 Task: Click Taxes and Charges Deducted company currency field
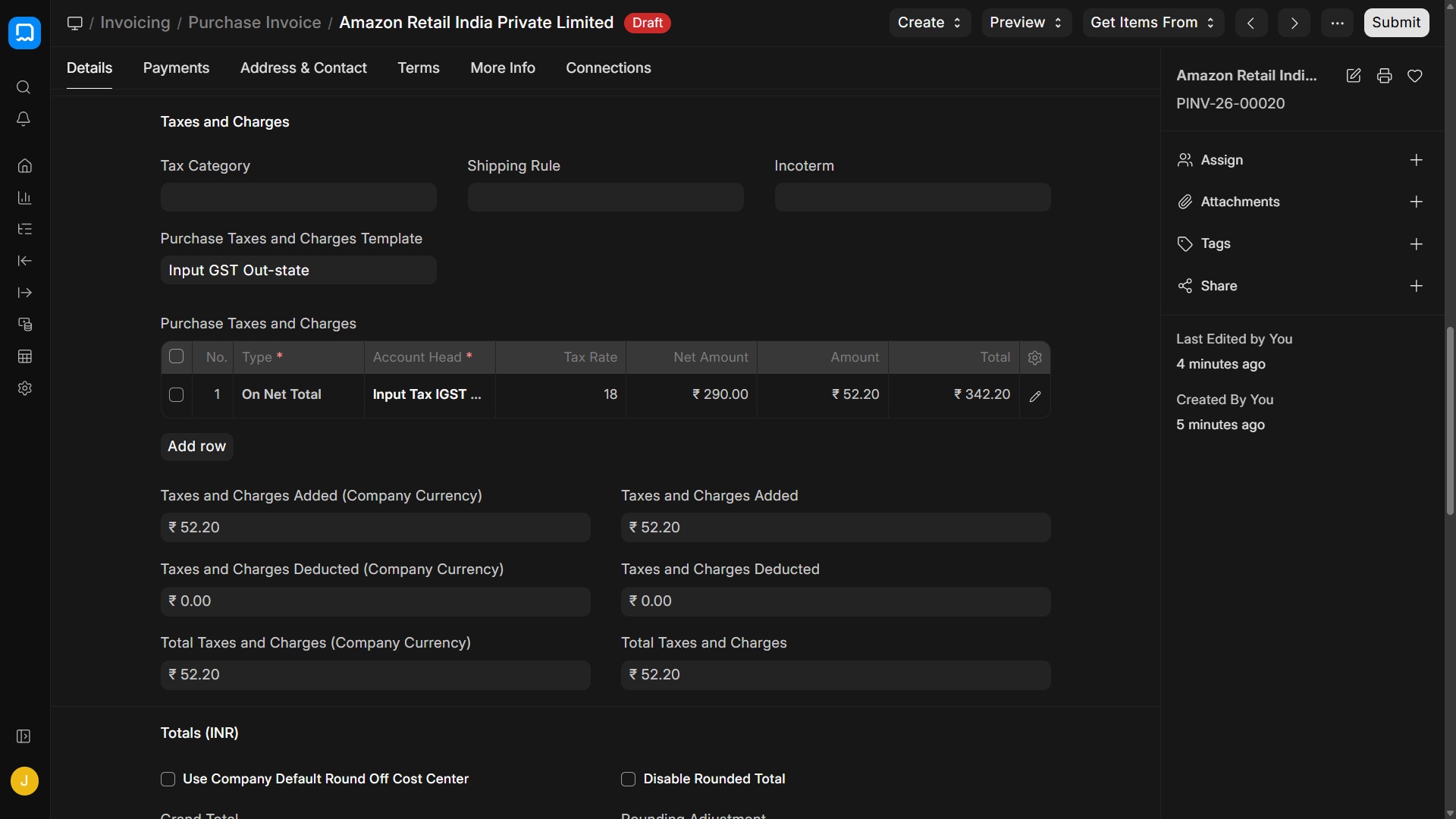tap(375, 601)
